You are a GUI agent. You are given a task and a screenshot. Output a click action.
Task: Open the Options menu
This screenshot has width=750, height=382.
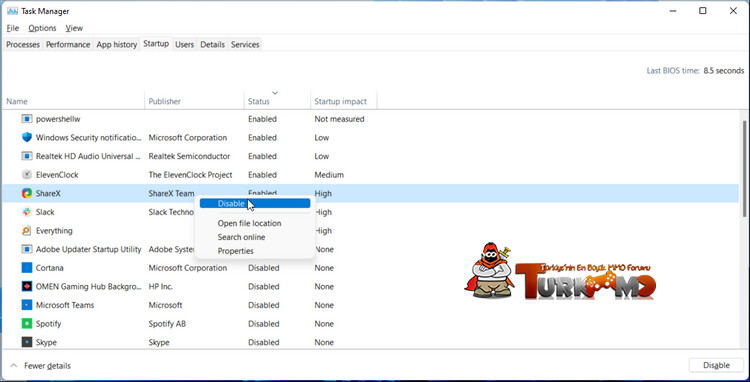[42, 28]
